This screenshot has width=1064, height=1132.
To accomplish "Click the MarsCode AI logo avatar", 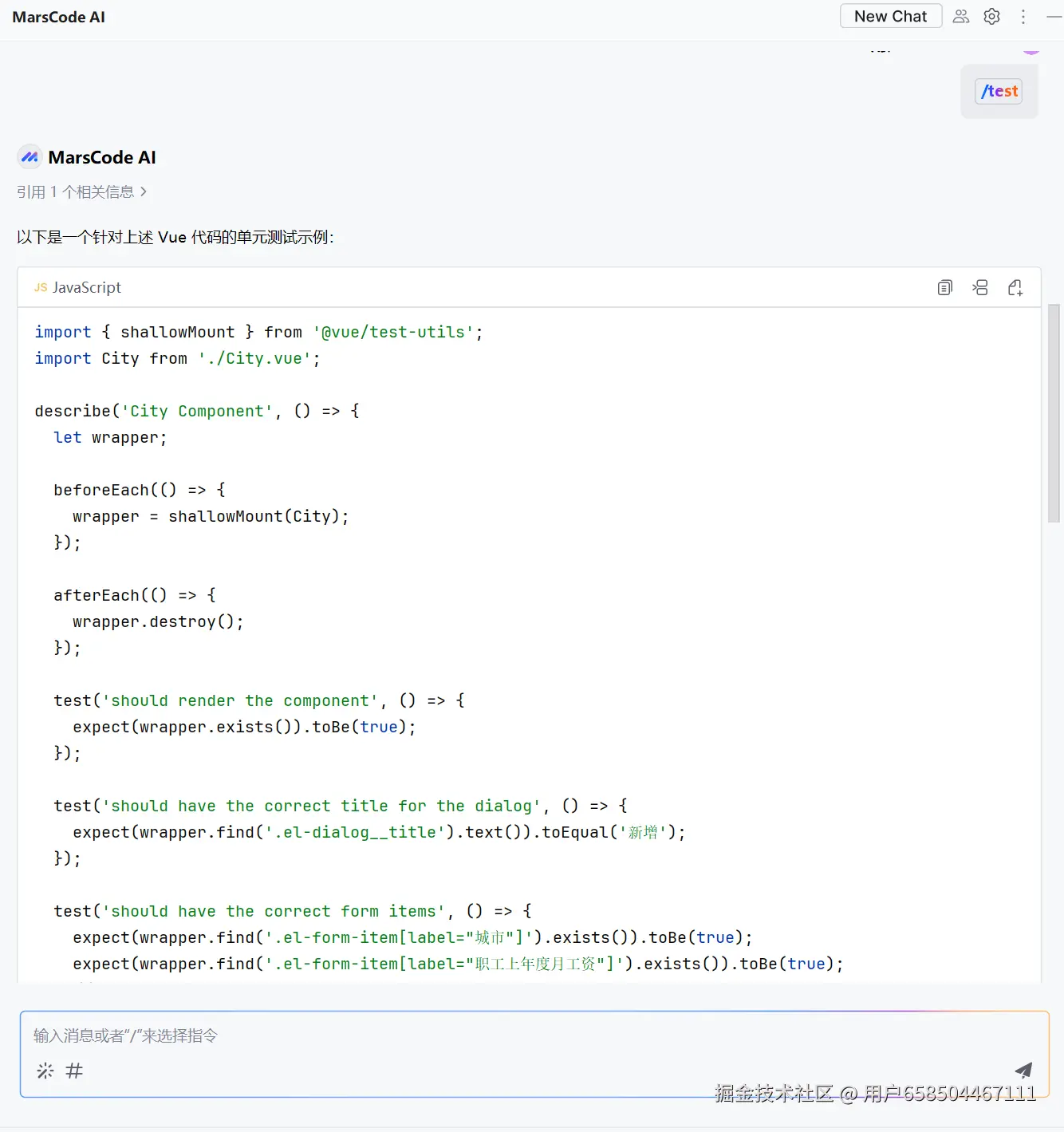I will (x=30, y=157).
